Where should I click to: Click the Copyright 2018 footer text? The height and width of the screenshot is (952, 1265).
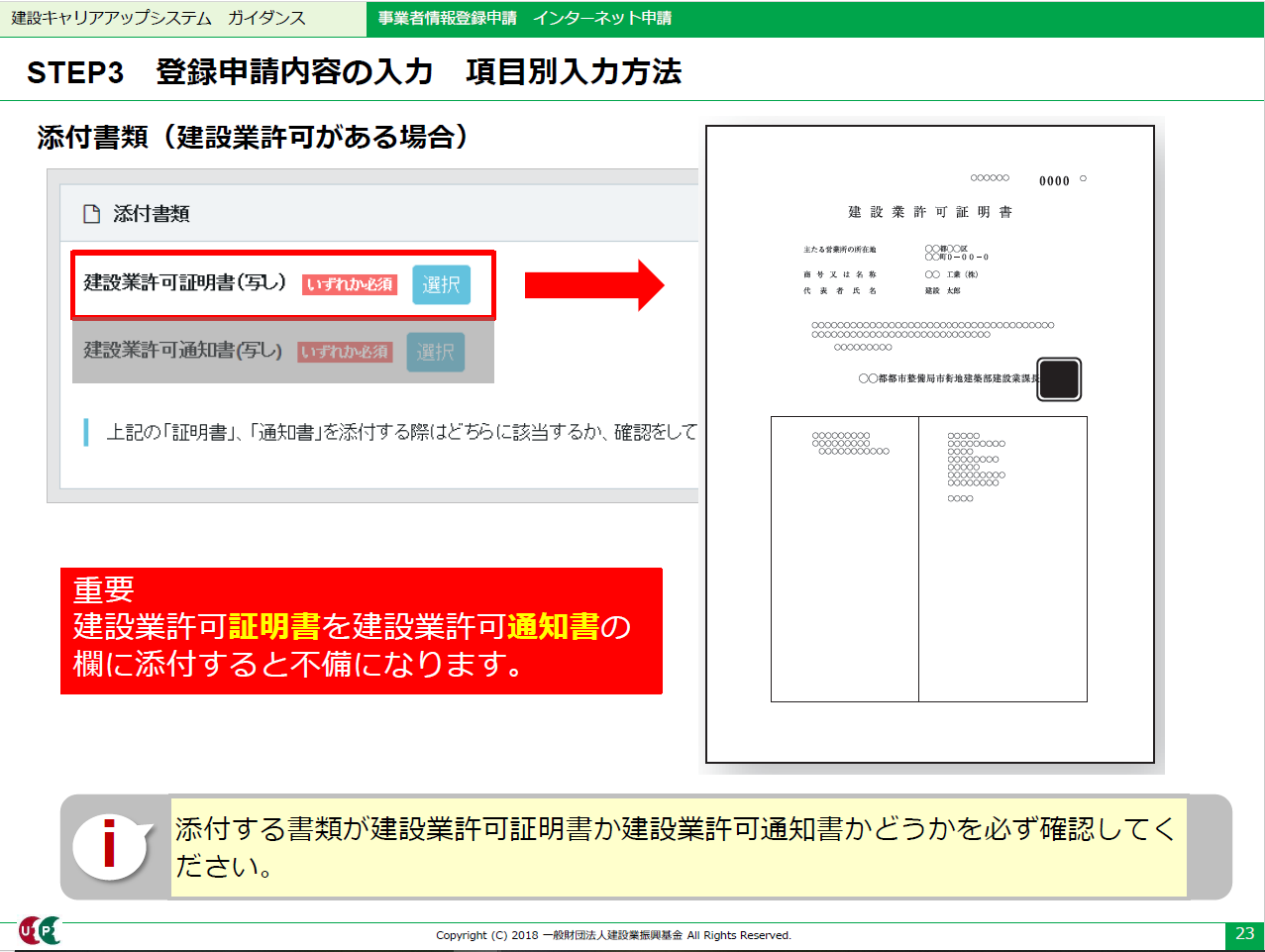[613, 935]
